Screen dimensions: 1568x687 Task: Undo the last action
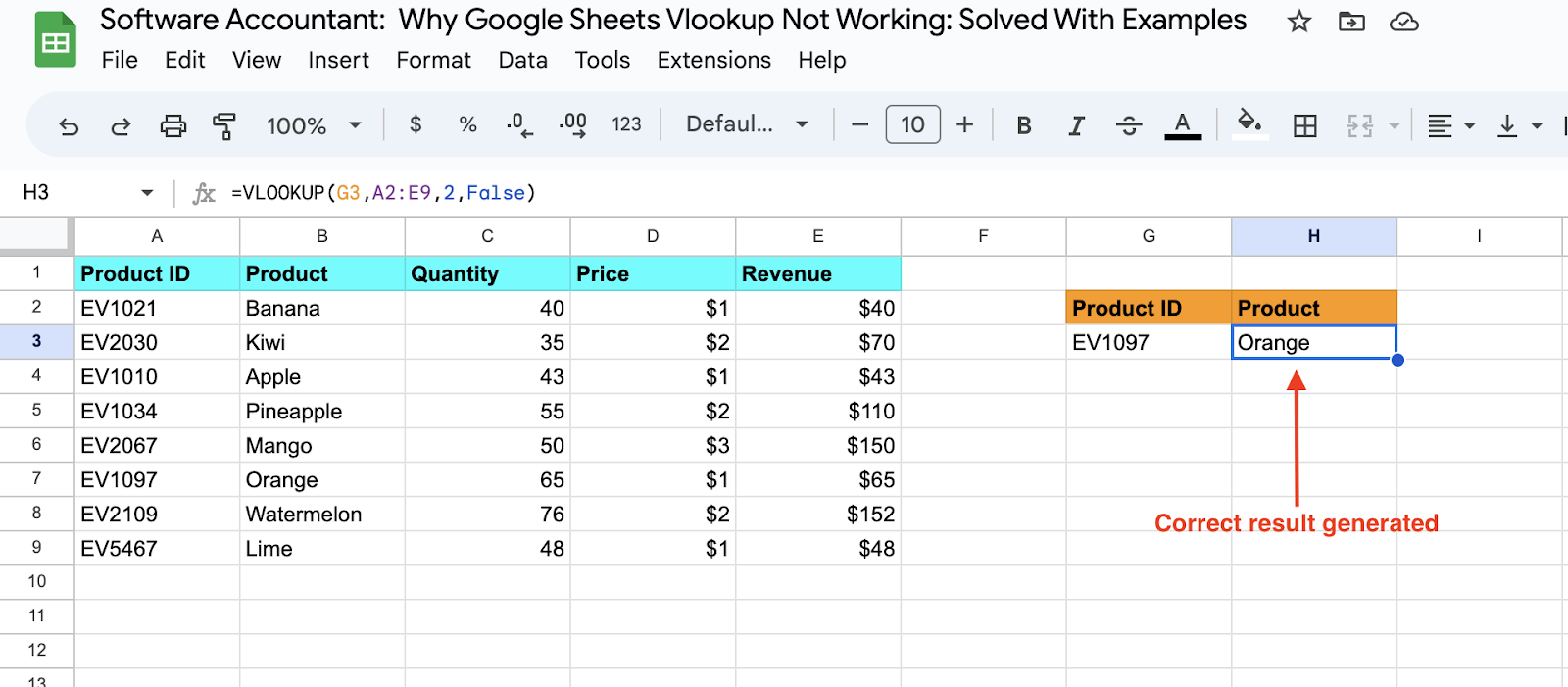pos(69,125)
